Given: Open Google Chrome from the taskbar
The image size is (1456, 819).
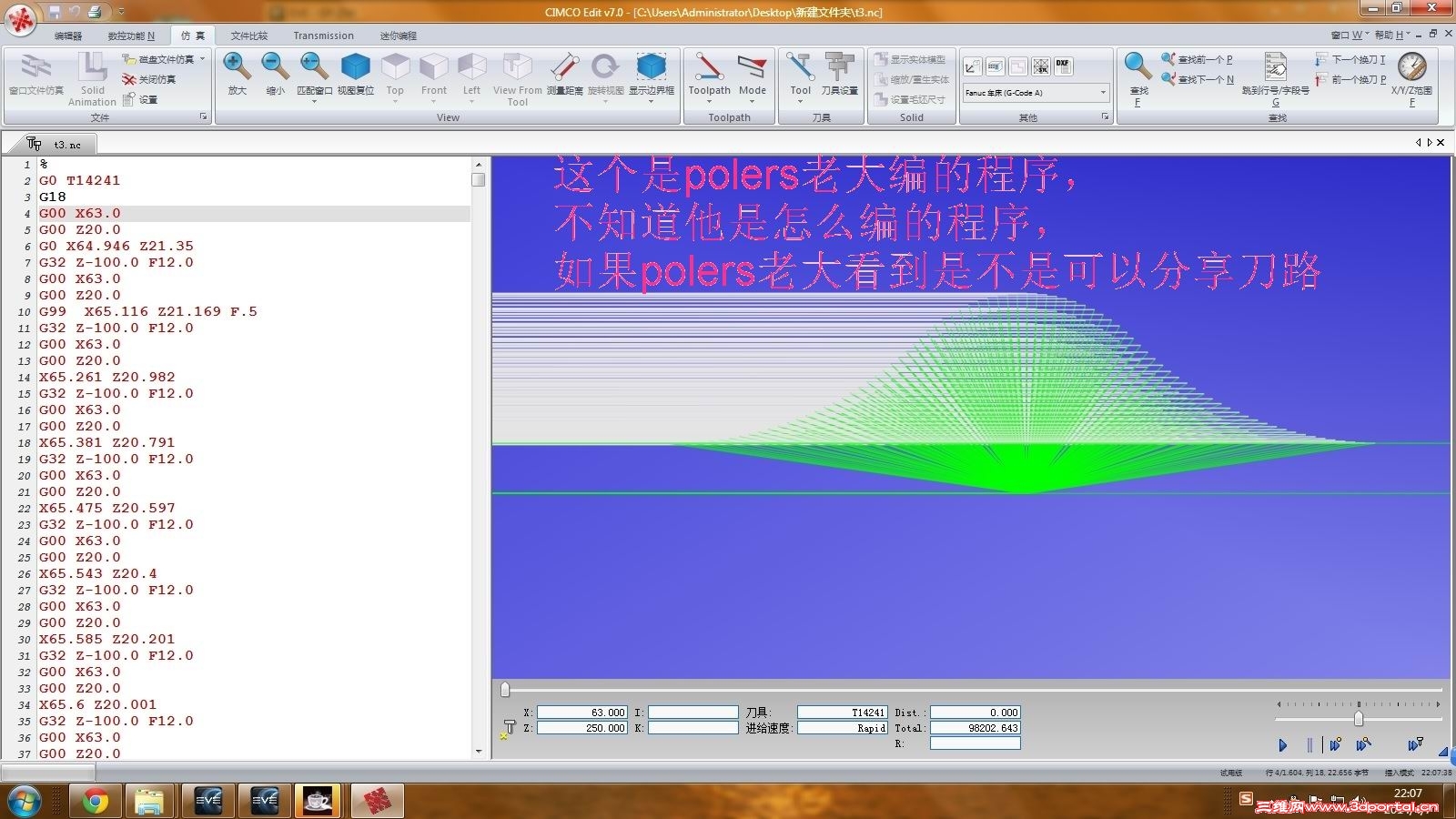Looking at the screenshot, I should point(94,802).
